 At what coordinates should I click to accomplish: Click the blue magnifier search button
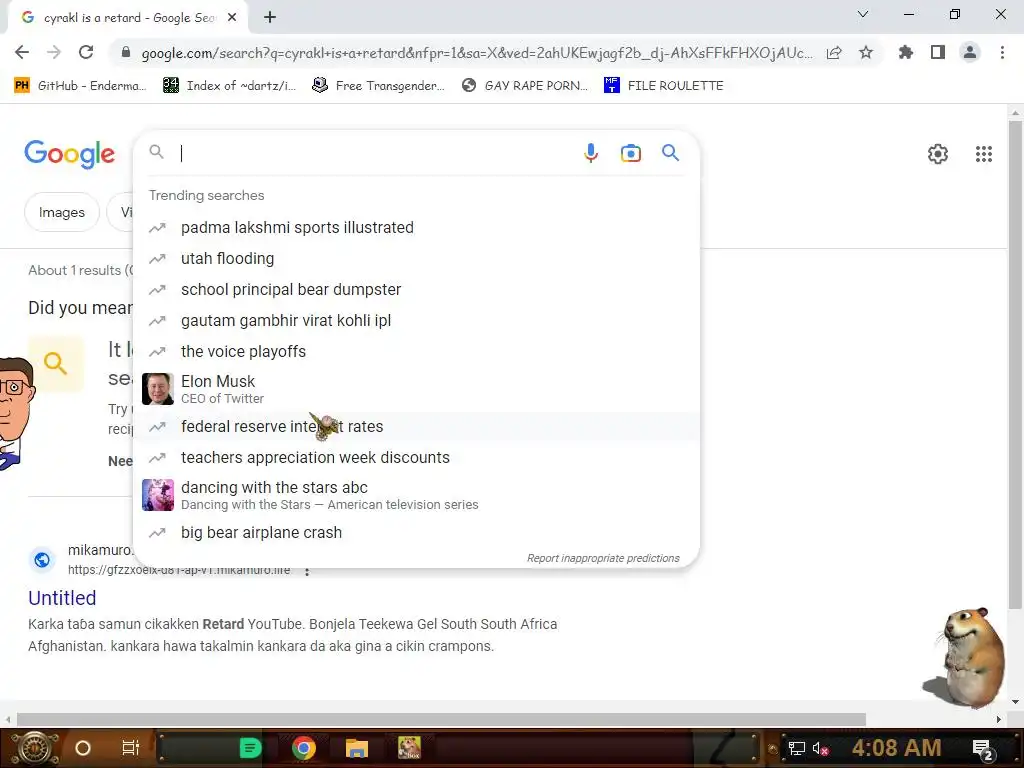pos(670,153)
